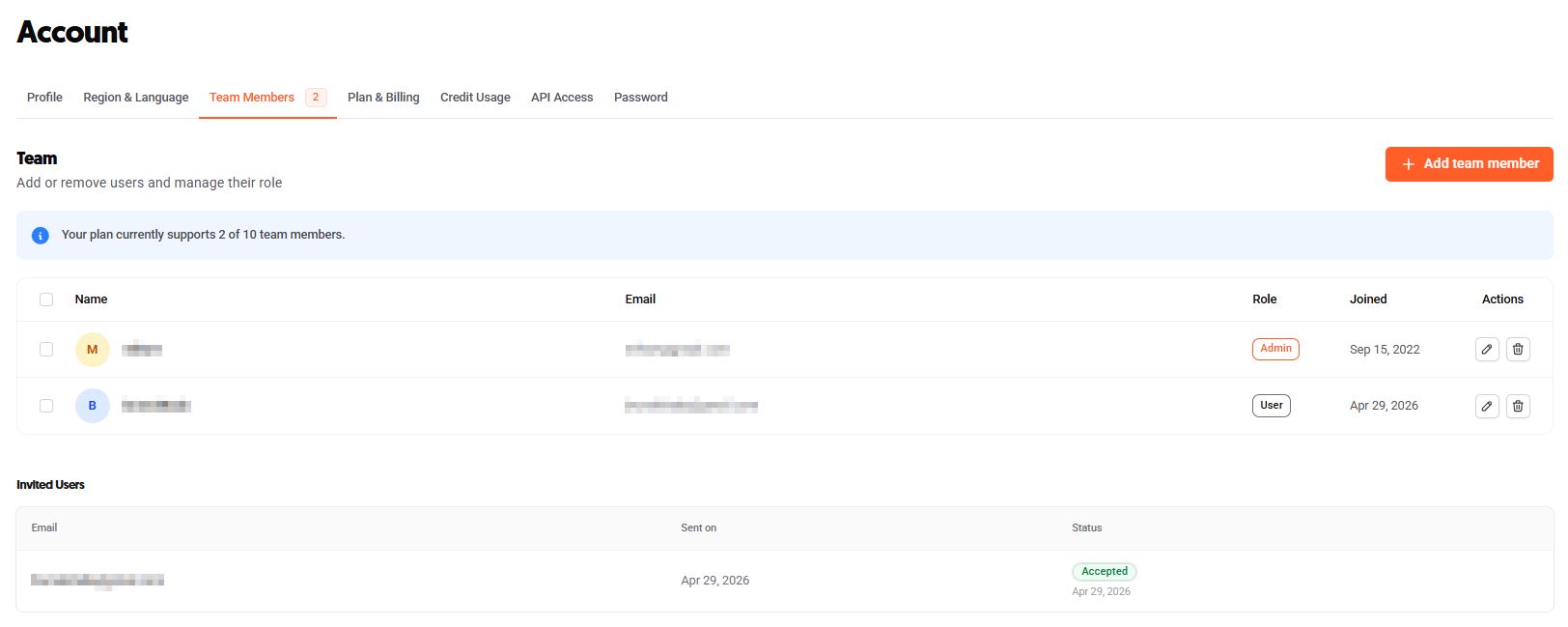Click the Team Members count badge 2
This screenshot has height=627, width=1568.
316,98
